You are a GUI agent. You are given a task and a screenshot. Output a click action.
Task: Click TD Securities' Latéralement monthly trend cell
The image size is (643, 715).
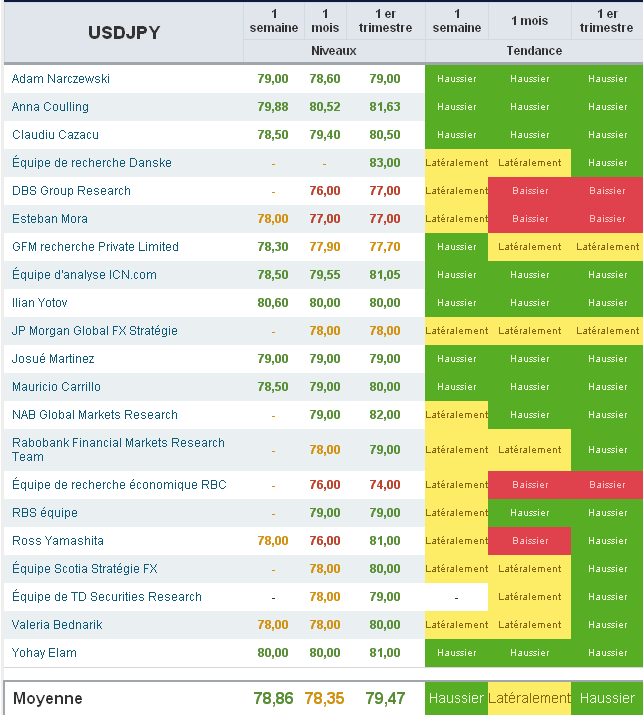click(x=529, y=597)
